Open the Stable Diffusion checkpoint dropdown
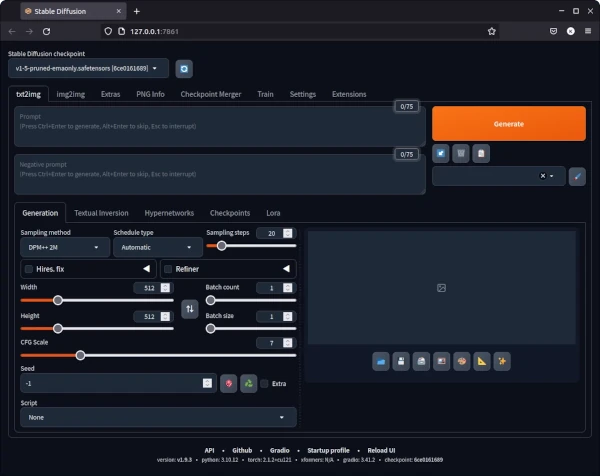Image resolution: width=600 pixels, height=476 pixels. [x=88, y=68]
